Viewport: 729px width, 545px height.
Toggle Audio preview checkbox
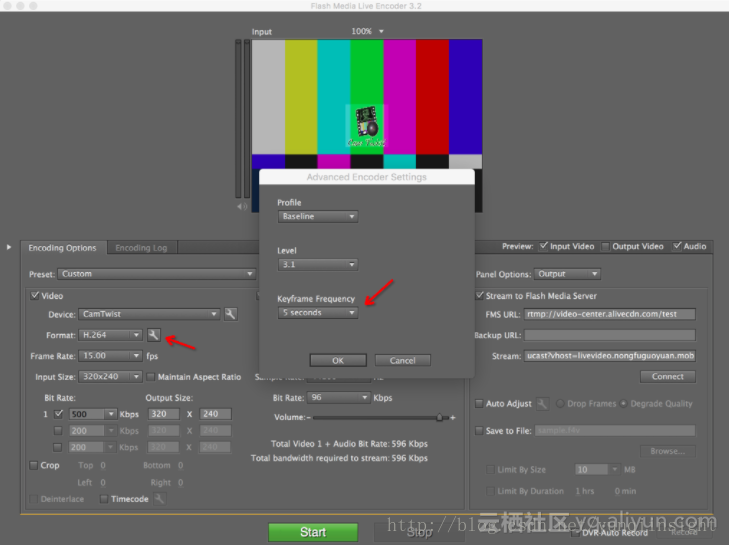(677, 246)
